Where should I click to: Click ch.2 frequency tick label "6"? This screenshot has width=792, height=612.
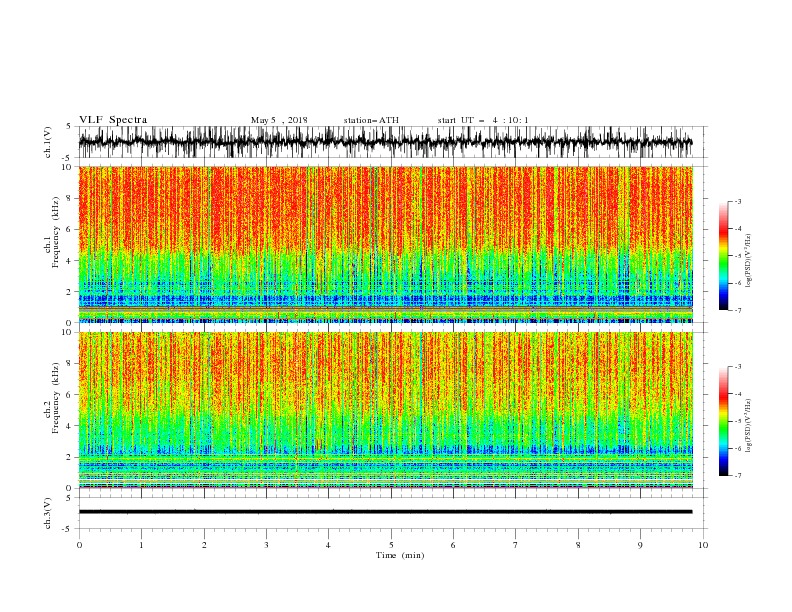(x=69, y=395)
